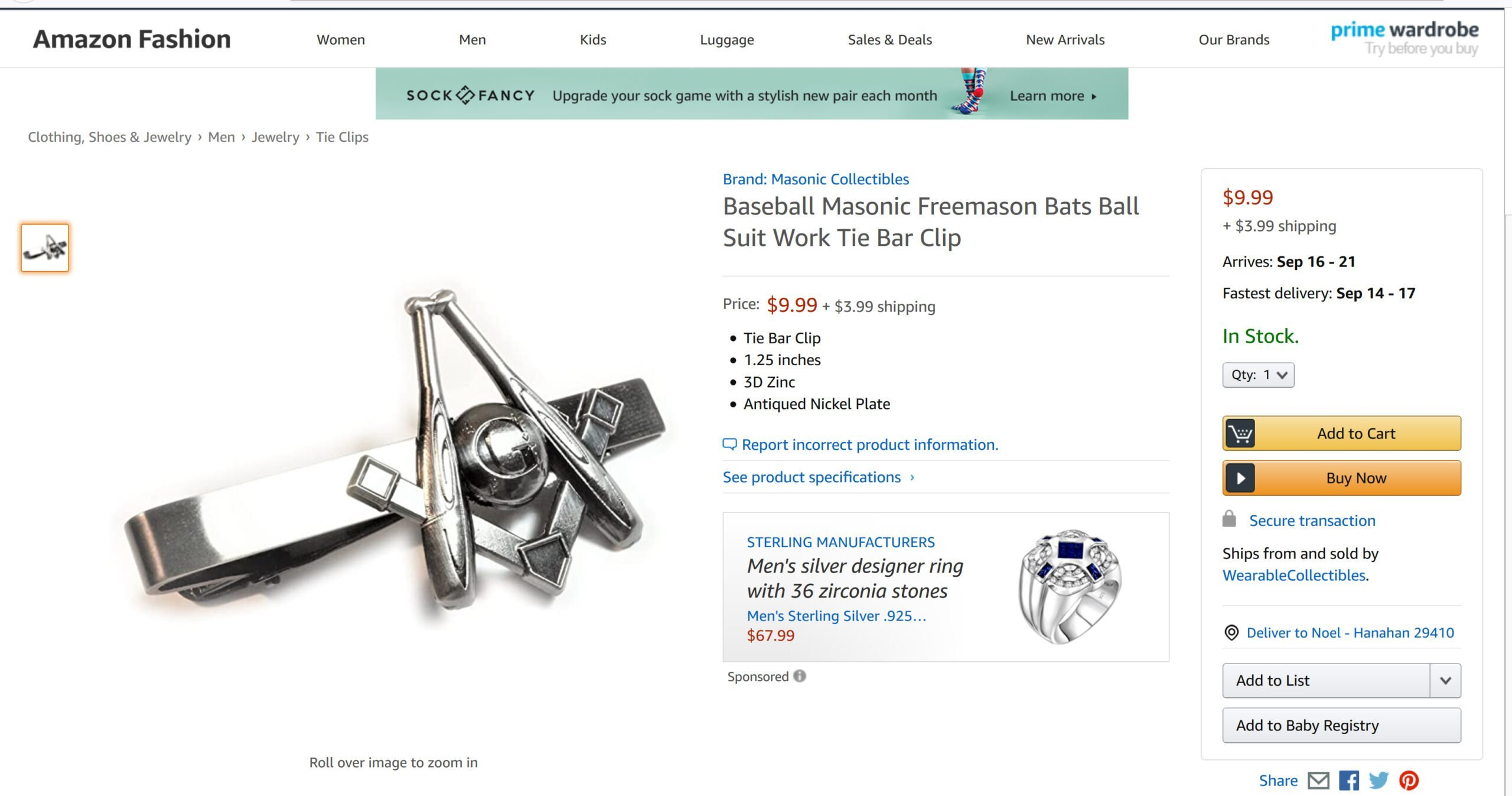Share product on Twitter bird icon
The image size is (1512, 796).
click(1379, 781)
